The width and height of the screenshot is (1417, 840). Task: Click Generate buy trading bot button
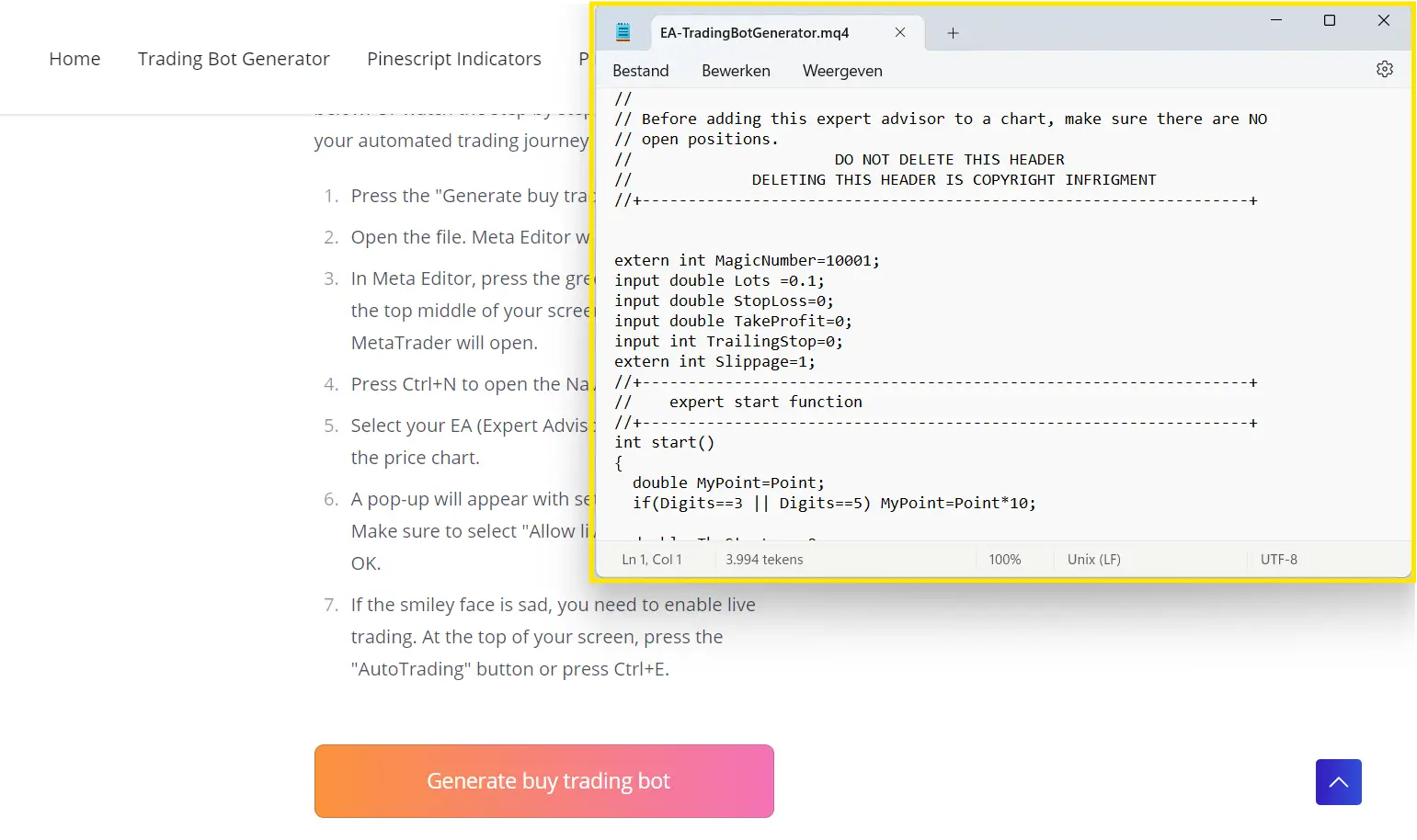544,781
